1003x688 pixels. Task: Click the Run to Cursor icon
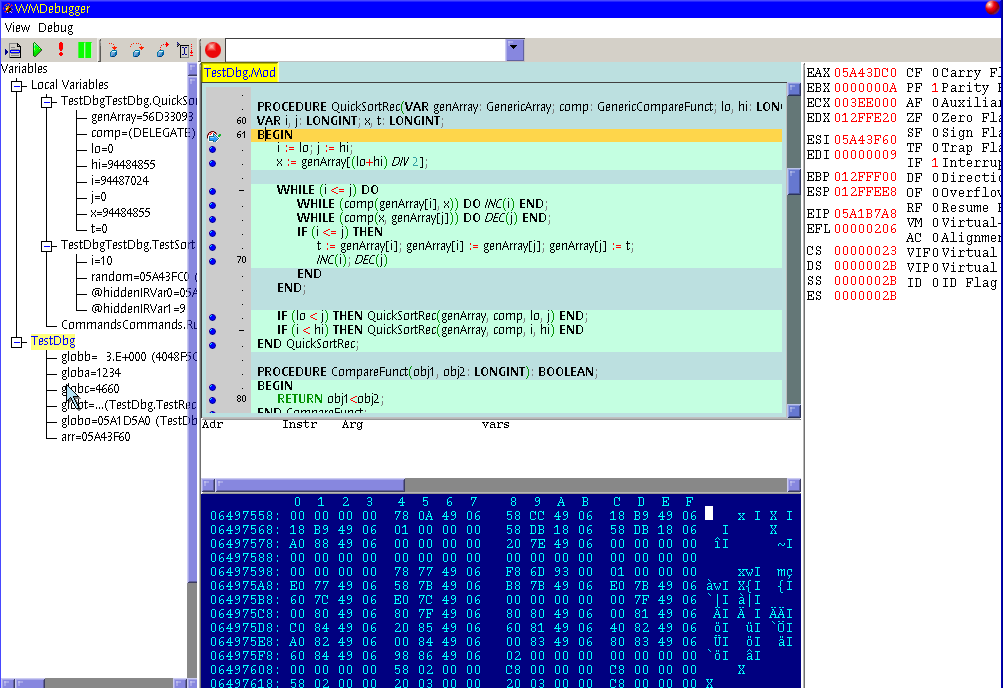coord(186,49)
